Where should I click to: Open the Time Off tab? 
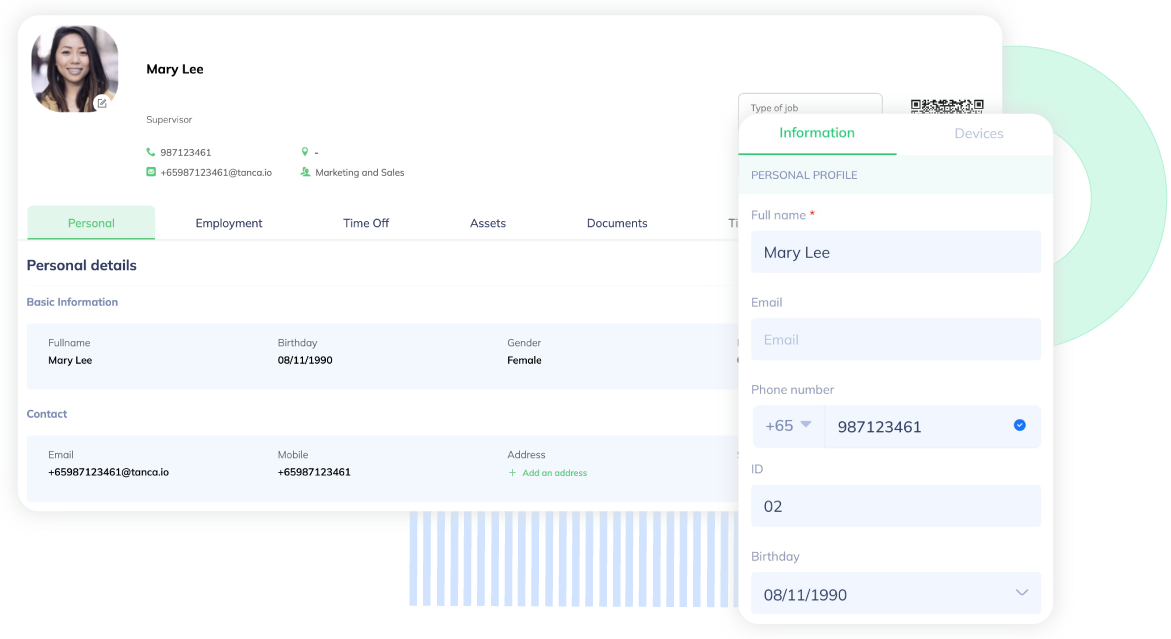tap(366, 223)
